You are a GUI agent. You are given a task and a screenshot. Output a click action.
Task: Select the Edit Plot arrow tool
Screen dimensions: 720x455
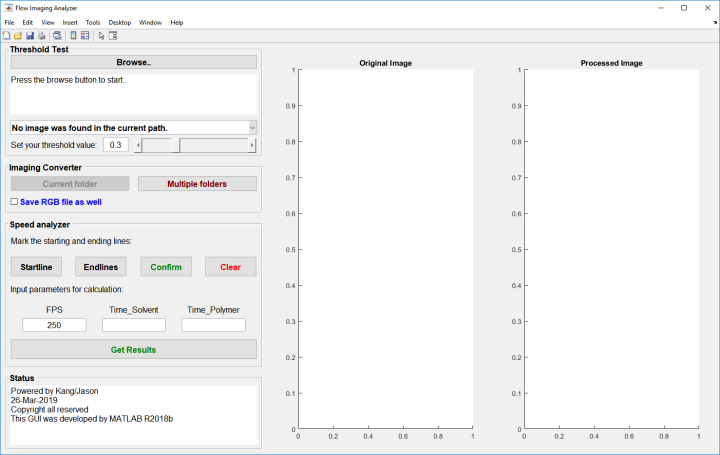pos(101,35)
